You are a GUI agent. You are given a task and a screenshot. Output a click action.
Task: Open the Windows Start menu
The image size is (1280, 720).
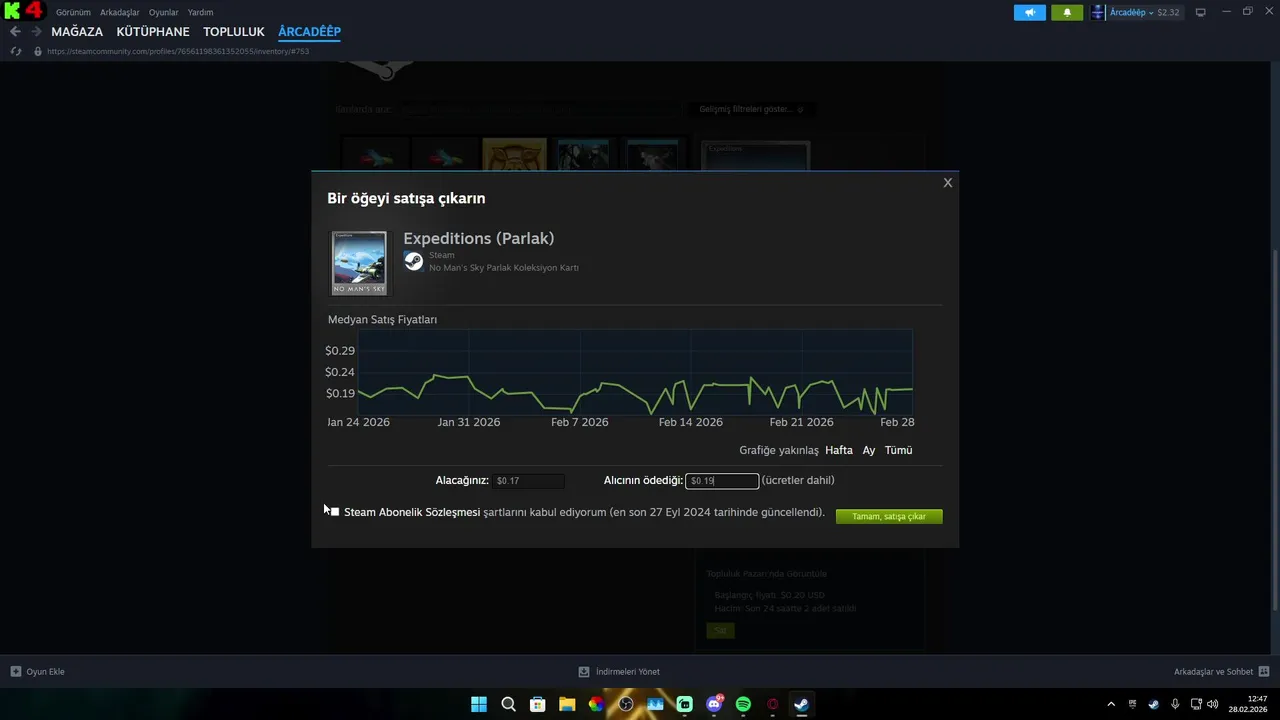click(x=479, y=704)
